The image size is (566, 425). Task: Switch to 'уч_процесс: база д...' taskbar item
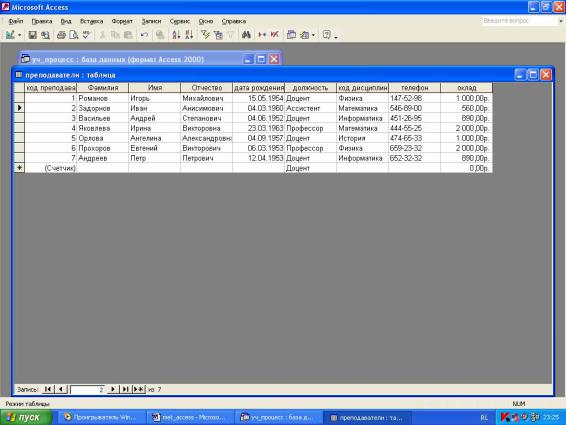coord(278,417)
